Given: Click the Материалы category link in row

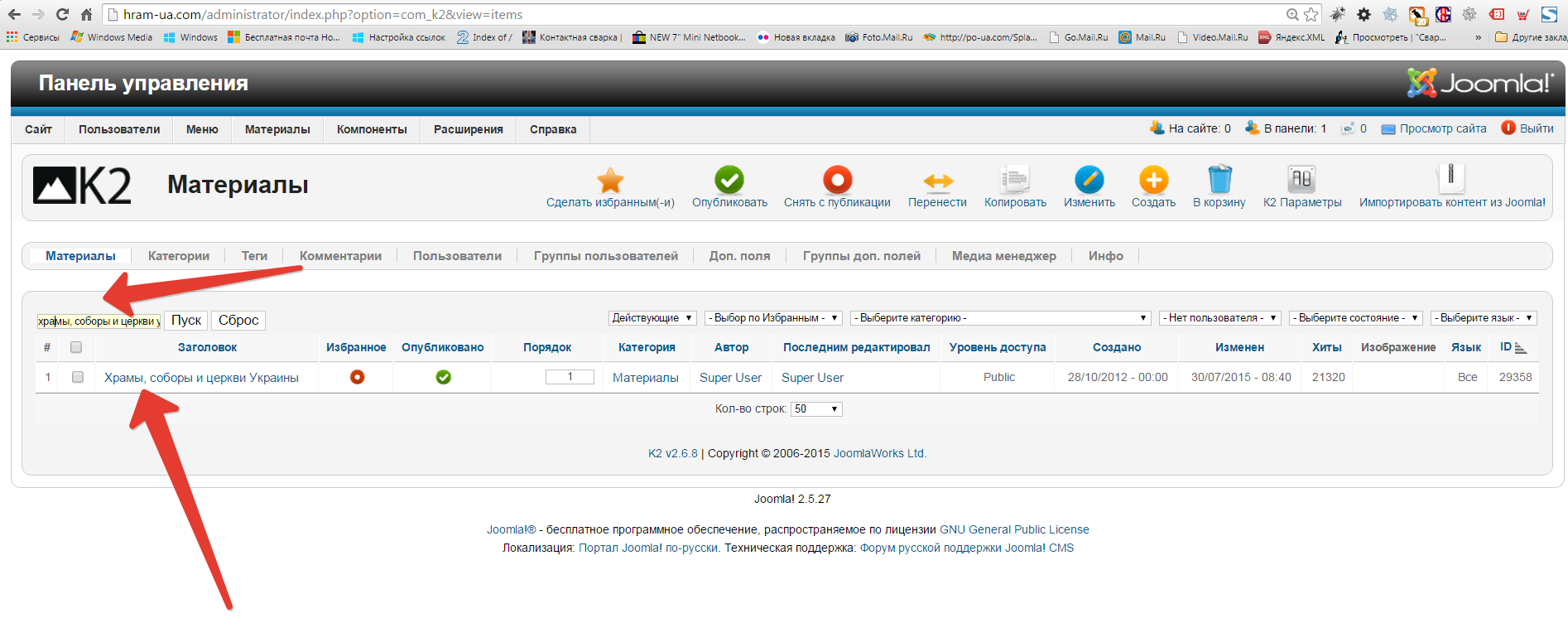Looking at the screenshot, I should click(646, 378).
